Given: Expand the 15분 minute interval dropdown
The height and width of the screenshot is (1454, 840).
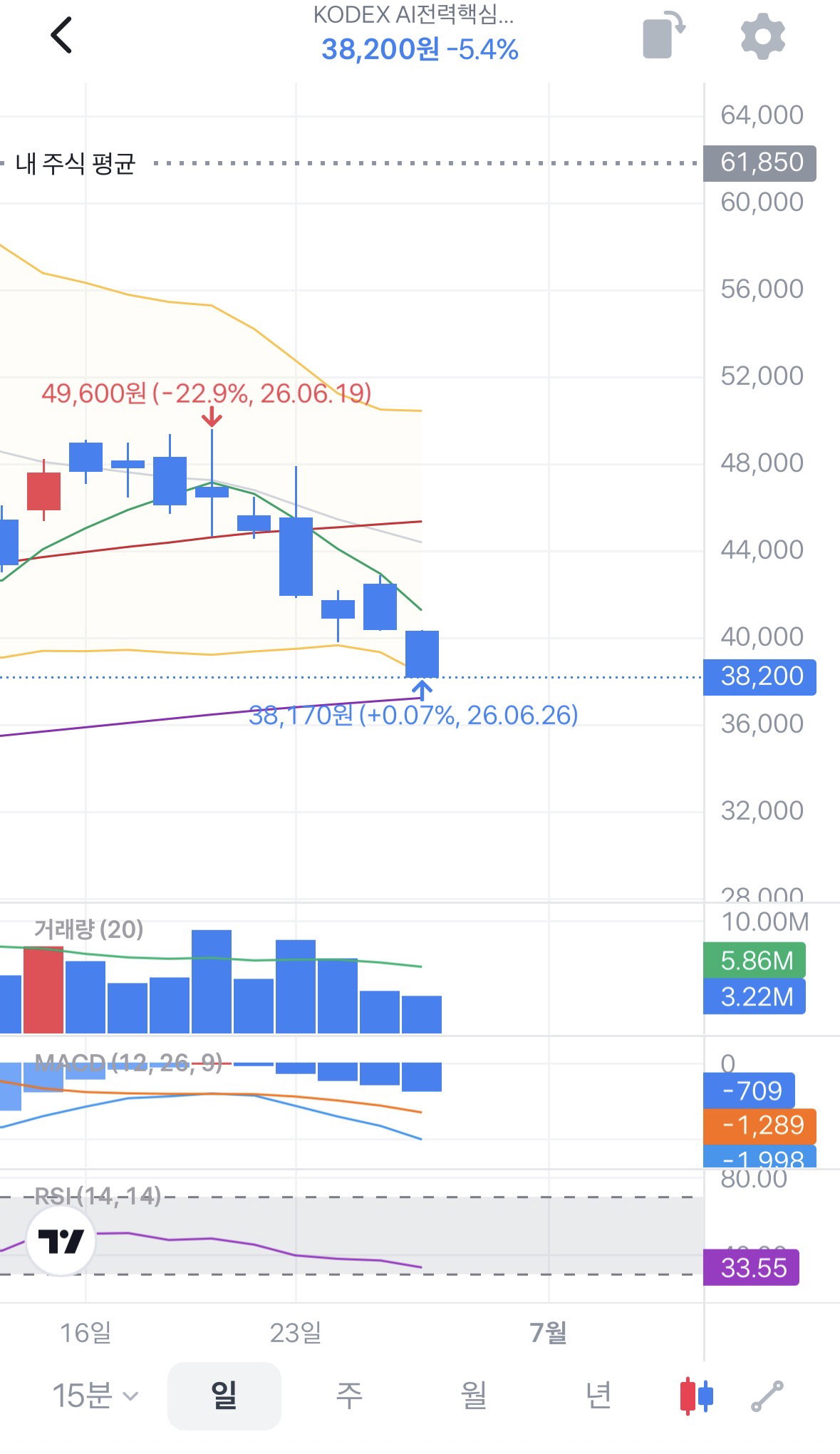Looking at the screenshot, I should [95, 1396].
